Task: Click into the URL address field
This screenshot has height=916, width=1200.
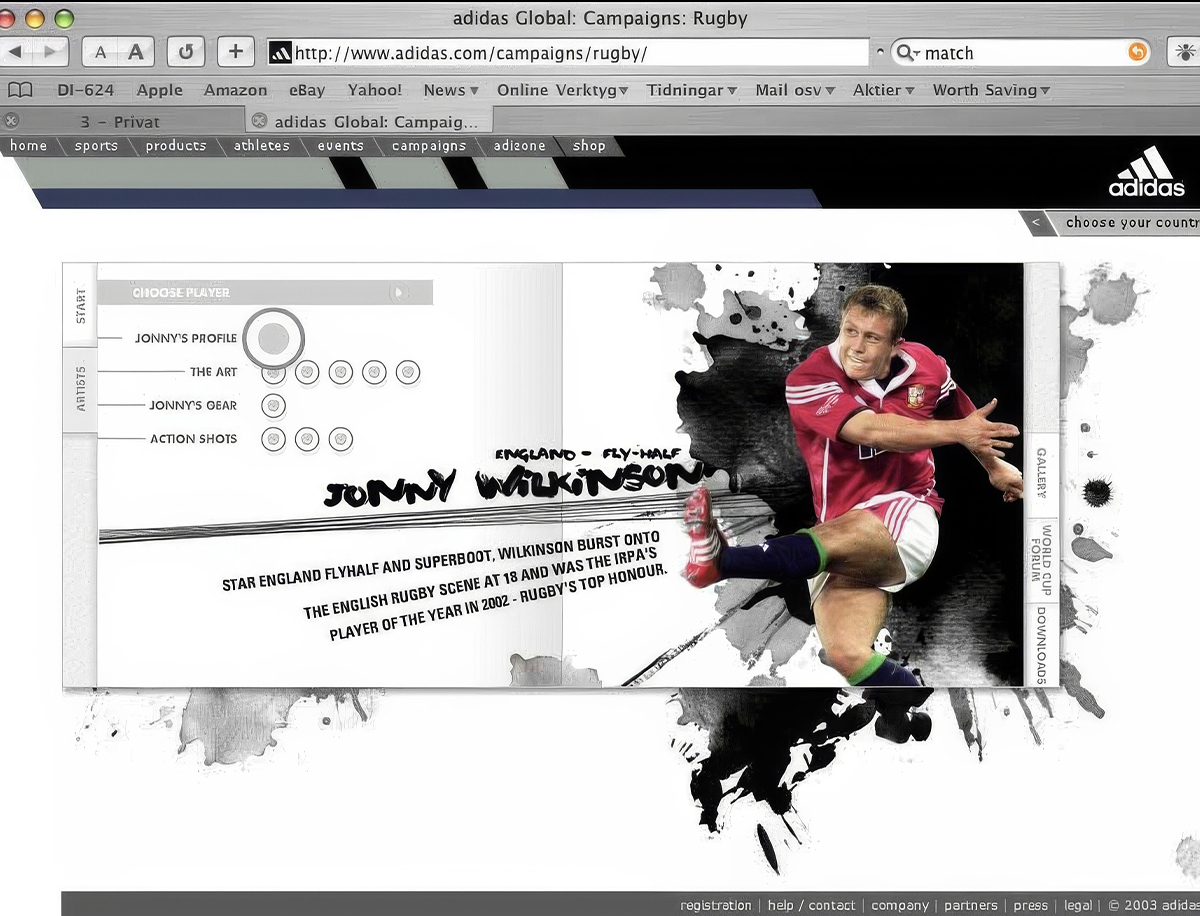Action: pyautogui.click(x=568, y=53)
